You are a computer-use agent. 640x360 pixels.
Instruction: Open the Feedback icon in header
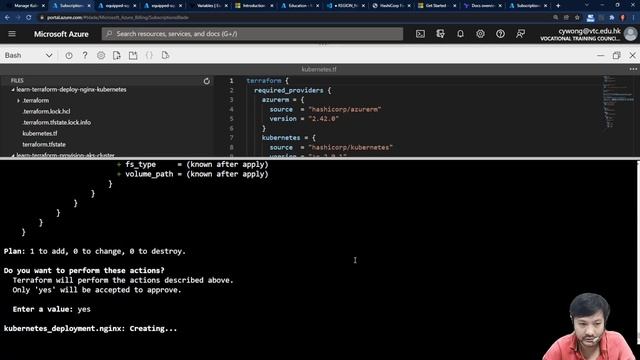(520, 34)
